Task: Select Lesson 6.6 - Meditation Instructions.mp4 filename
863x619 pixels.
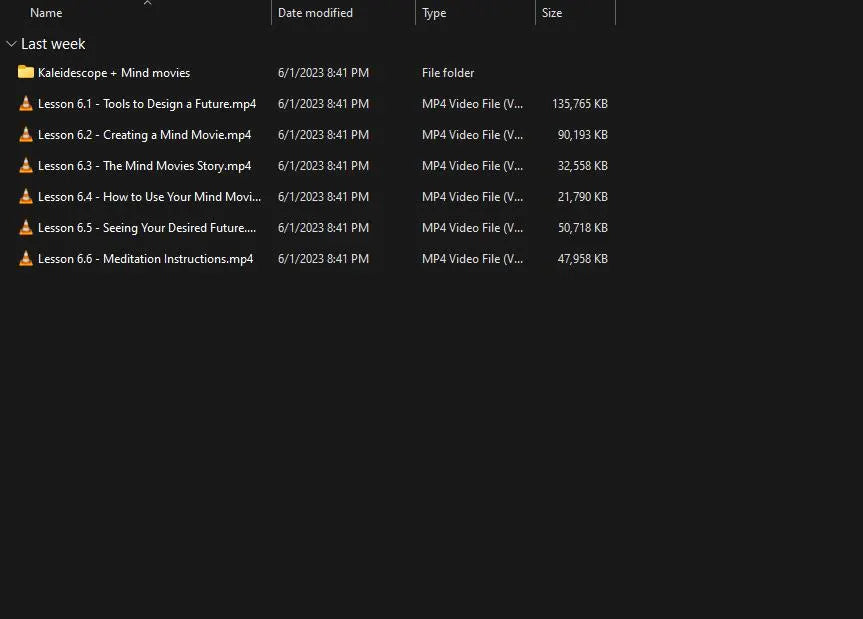Action: (x=145, y=259)
